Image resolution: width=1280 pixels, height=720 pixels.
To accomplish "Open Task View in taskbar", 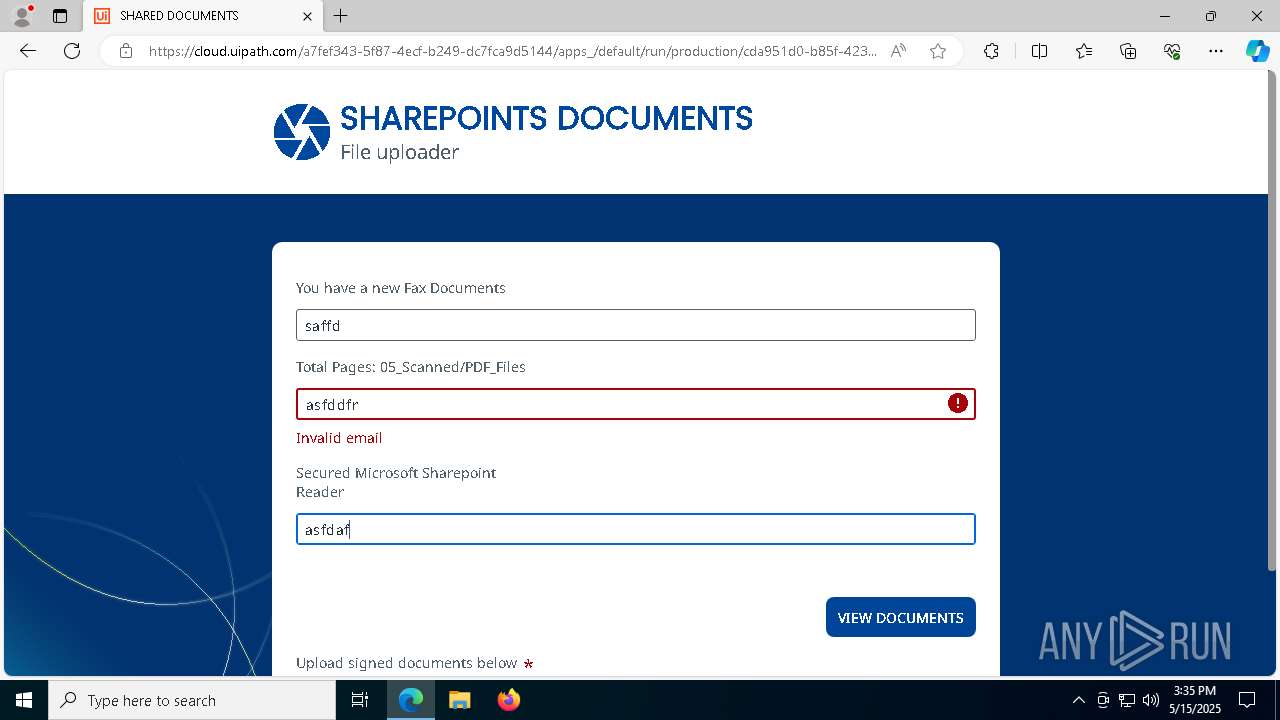I will tap(360, 700).
